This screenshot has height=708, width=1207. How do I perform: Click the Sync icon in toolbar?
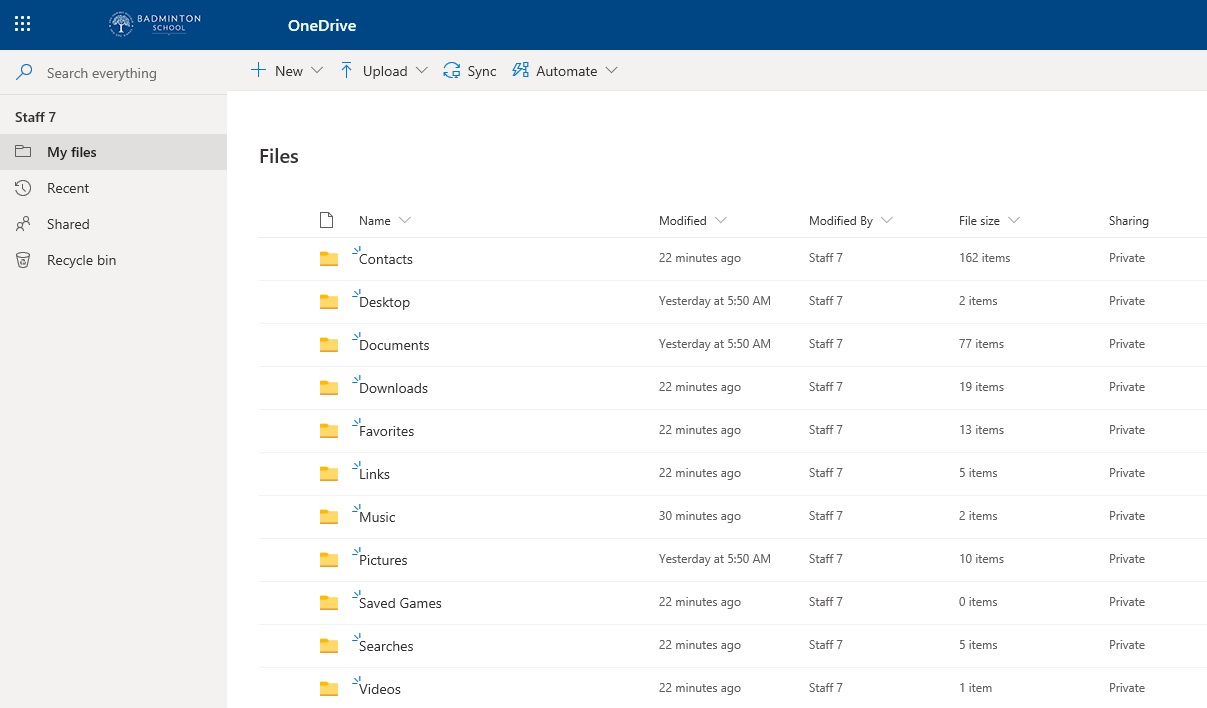pyautogui.click(x=452, y=71)
